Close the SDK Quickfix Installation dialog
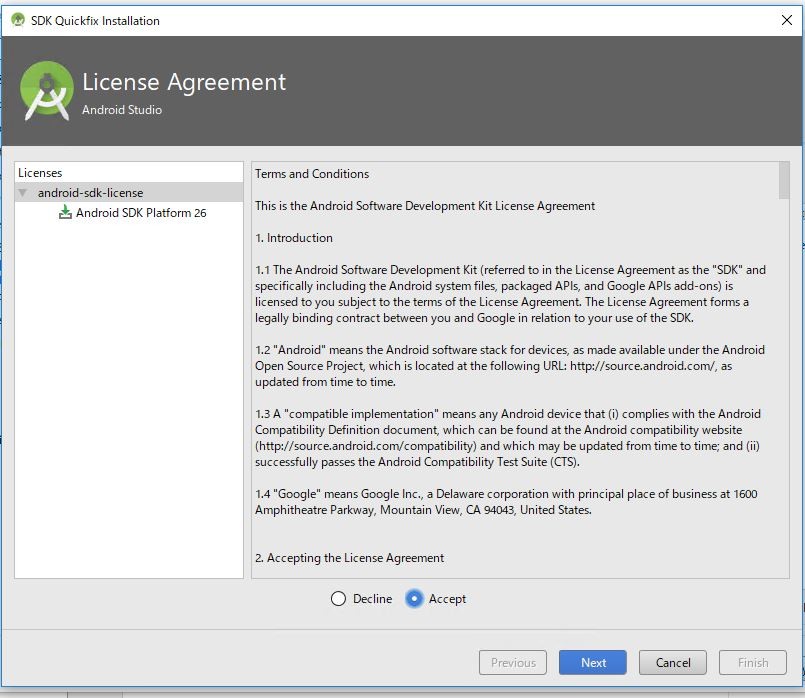The width and height of the screenshot is (805, 698). coord(787,20)
